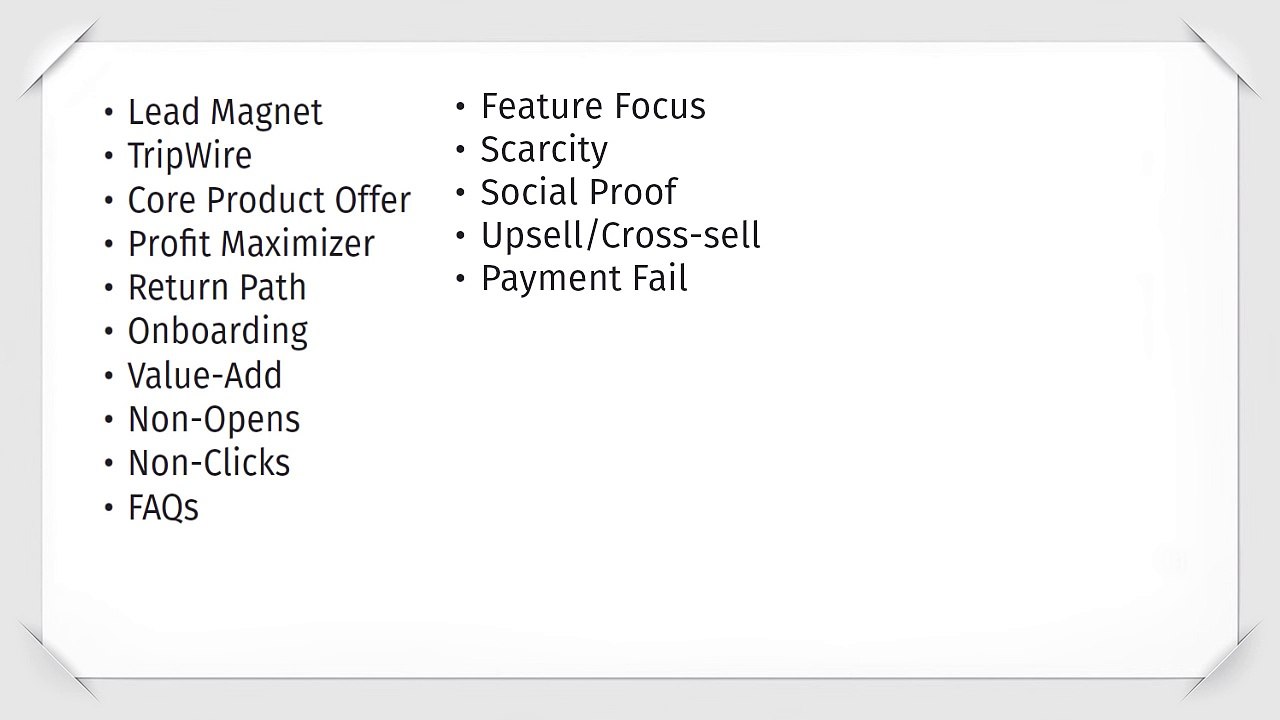
Task: Click on Return Path in the list
Action: click(x=217, y=288)
